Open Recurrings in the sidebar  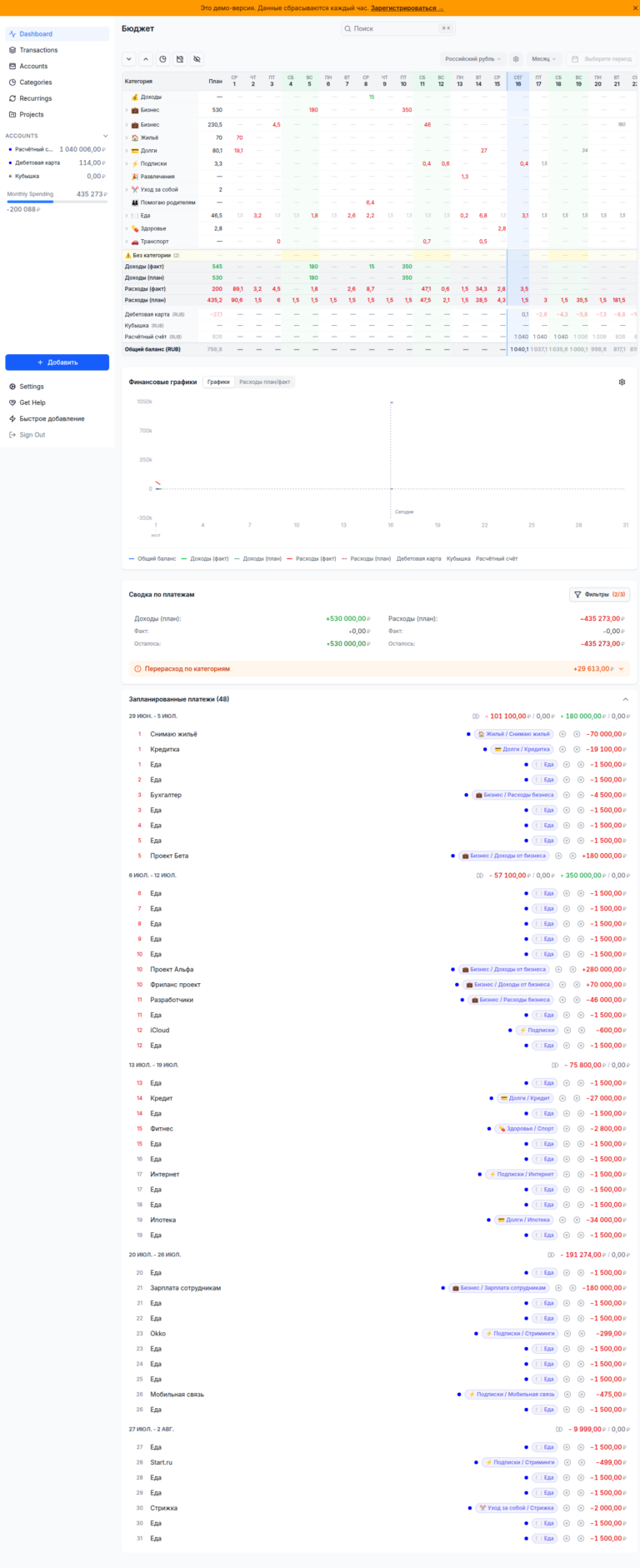(57, 98)
